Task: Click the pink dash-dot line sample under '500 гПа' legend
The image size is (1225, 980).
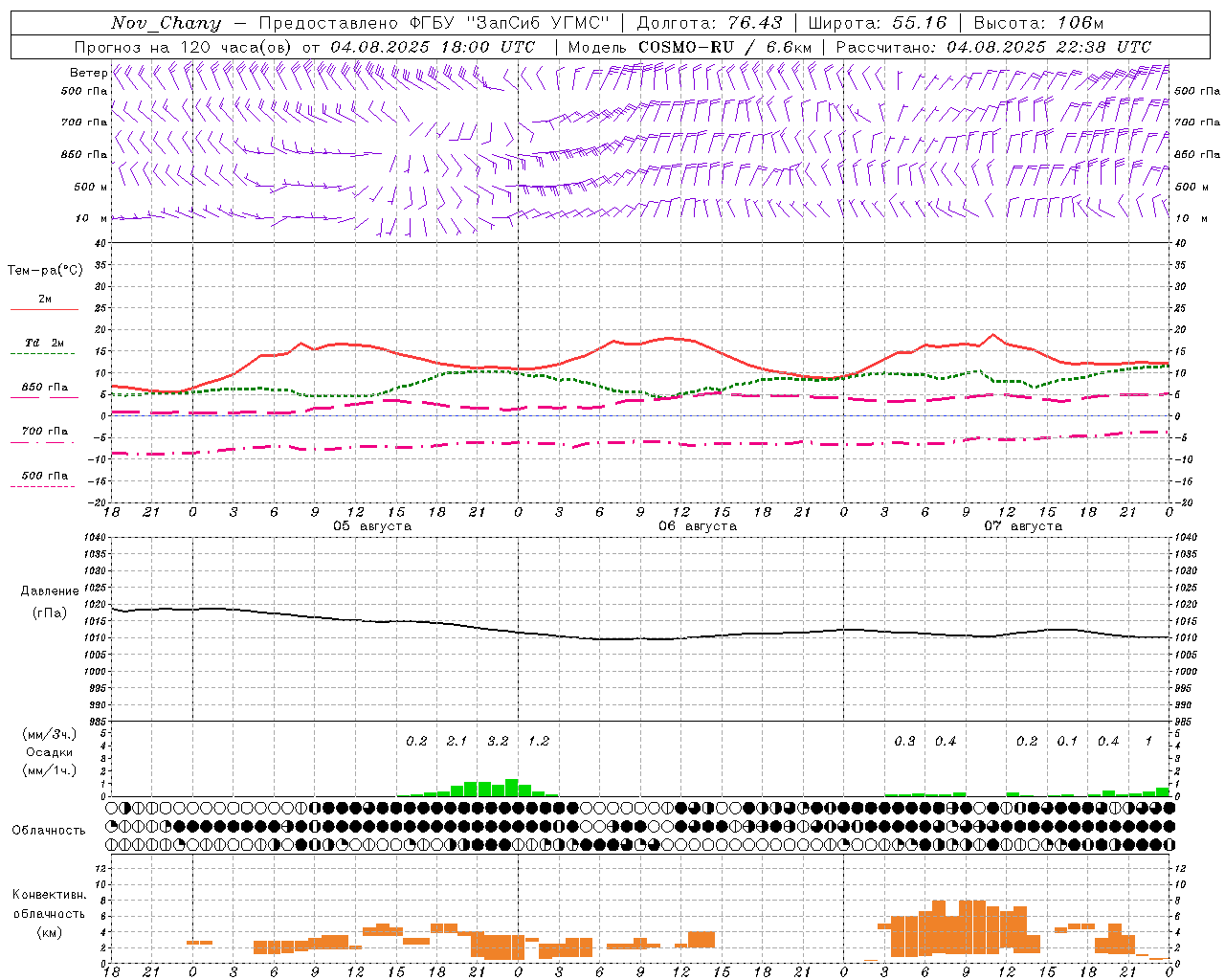Action: click(x=42, y=487)
